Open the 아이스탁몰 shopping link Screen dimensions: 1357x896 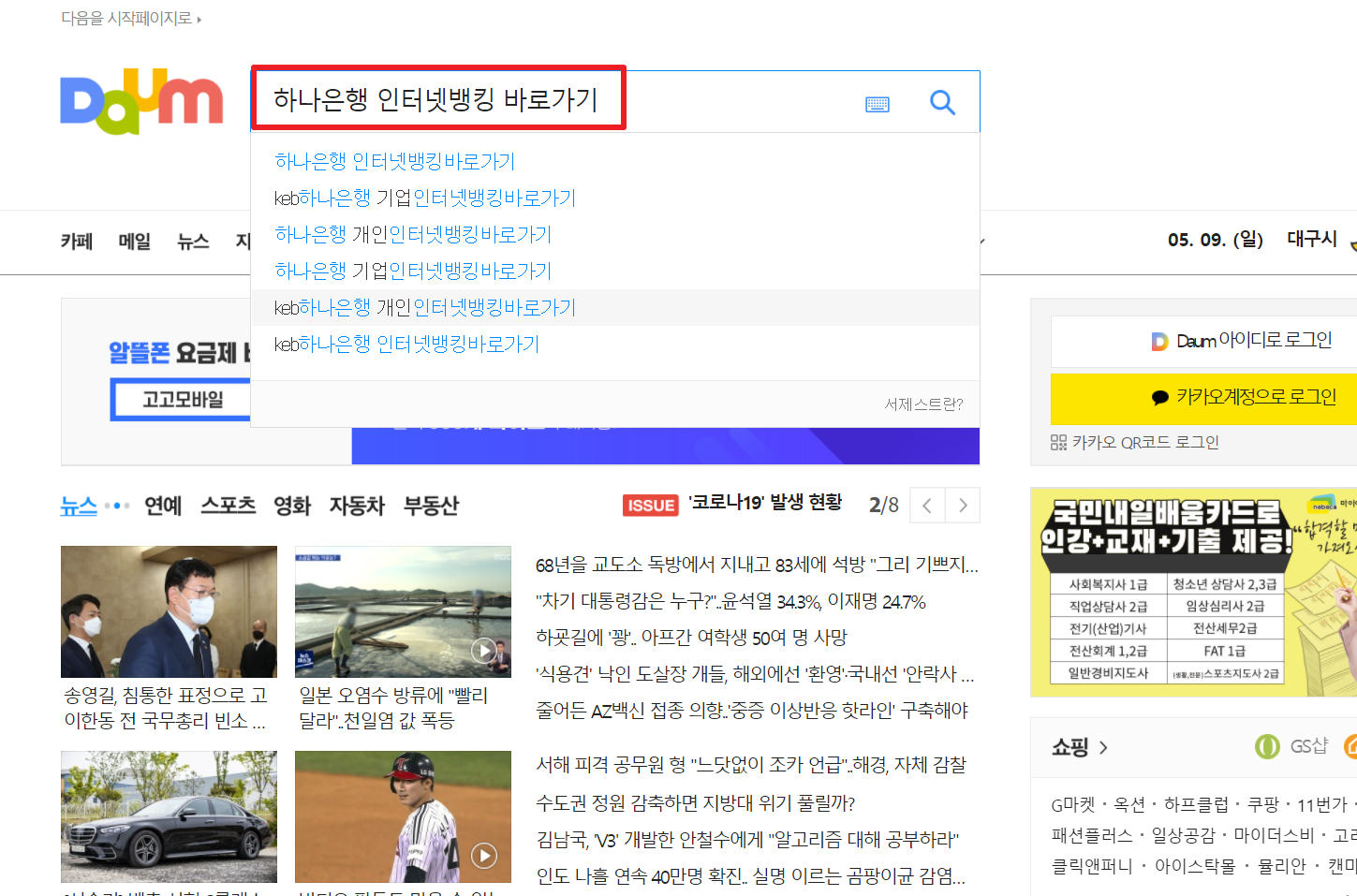[1196, 866]
